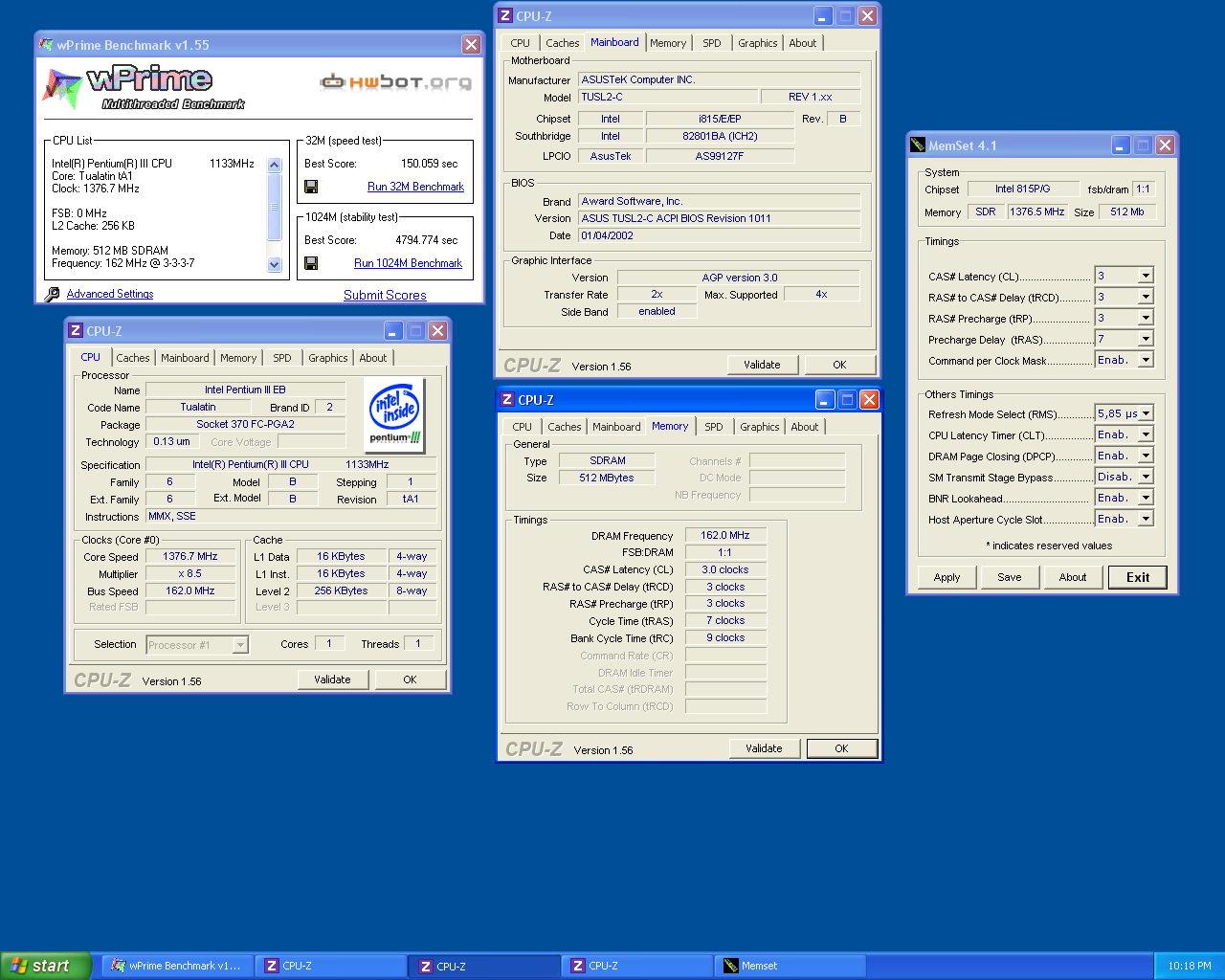Open the SM Transmit Stage Bypass dropdown
Viewport: 1225px width, 980px height.
point(1145,477)
